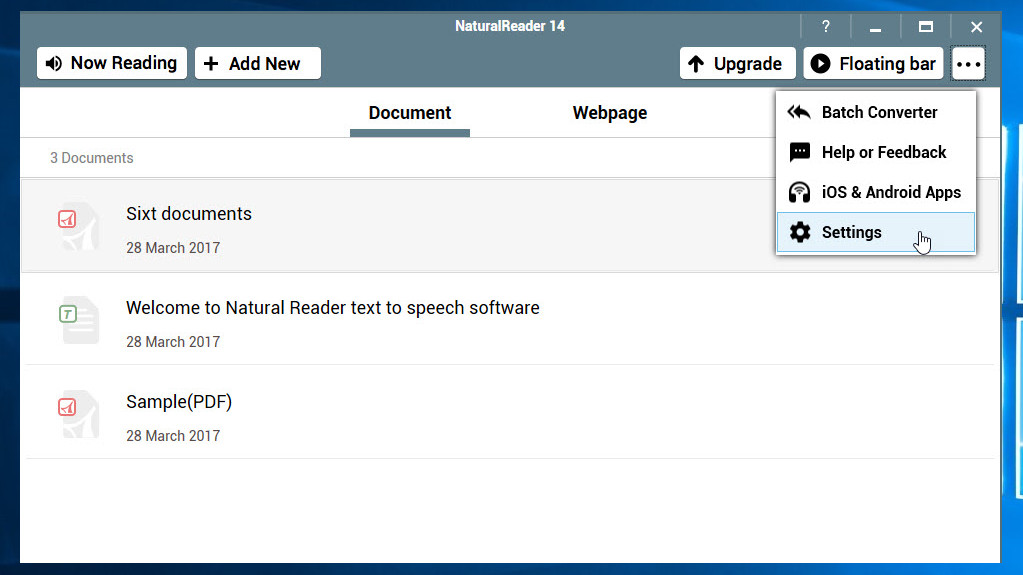Click the PDF icon for Sample(PDF)
The width and height of the screenshot is (1023, 575).
coord(78,414)
